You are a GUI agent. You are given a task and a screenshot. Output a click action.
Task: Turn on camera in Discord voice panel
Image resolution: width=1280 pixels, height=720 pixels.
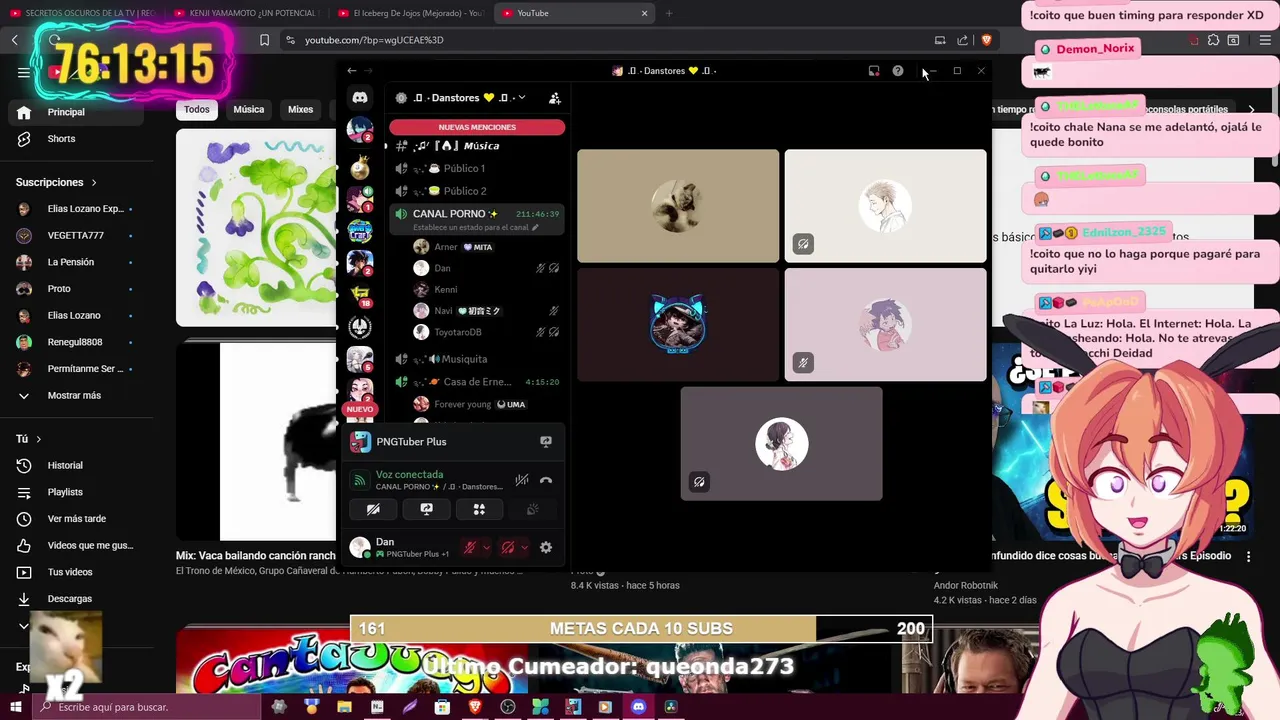pos(373,509)
